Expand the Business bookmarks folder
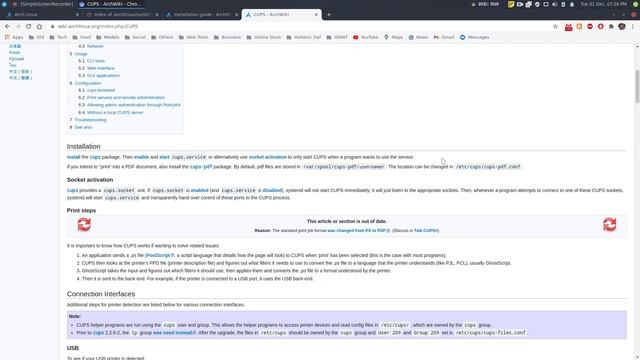 (227, 37)
